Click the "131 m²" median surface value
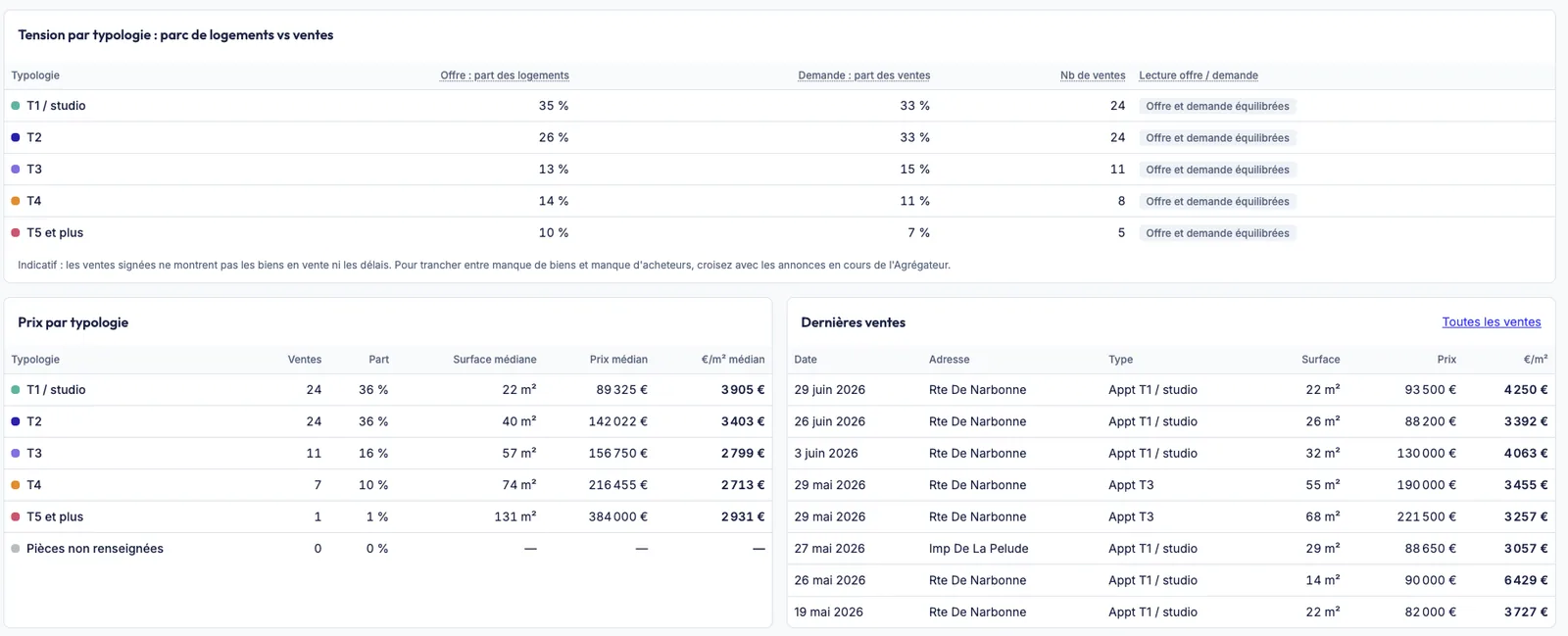The width and height of the screenshot is (1568, 636). 515,516
